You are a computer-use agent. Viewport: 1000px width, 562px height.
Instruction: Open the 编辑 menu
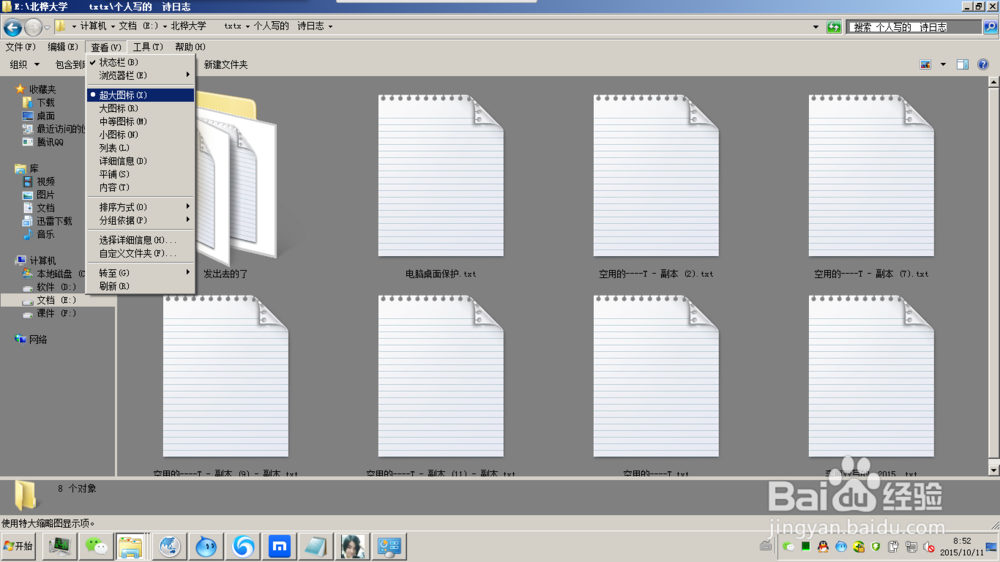(x=62, y=47)
